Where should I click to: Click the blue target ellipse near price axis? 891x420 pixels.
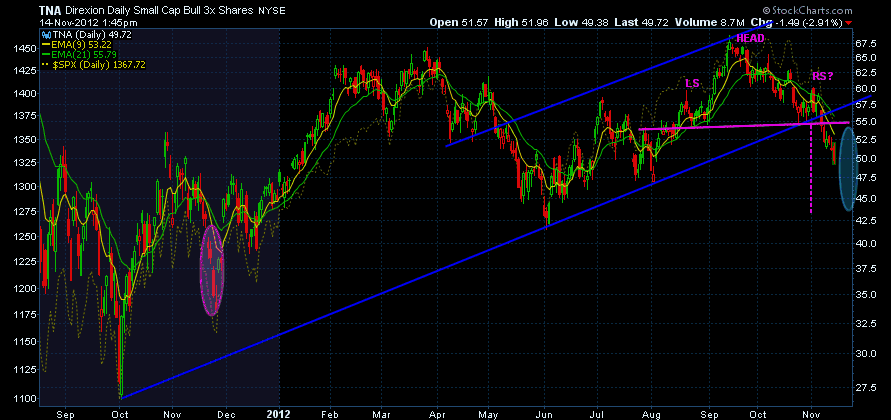click(847, 169)
